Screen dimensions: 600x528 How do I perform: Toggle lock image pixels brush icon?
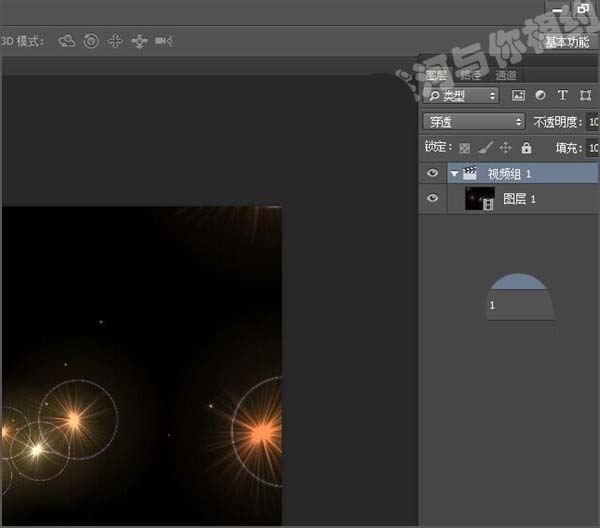484,148
